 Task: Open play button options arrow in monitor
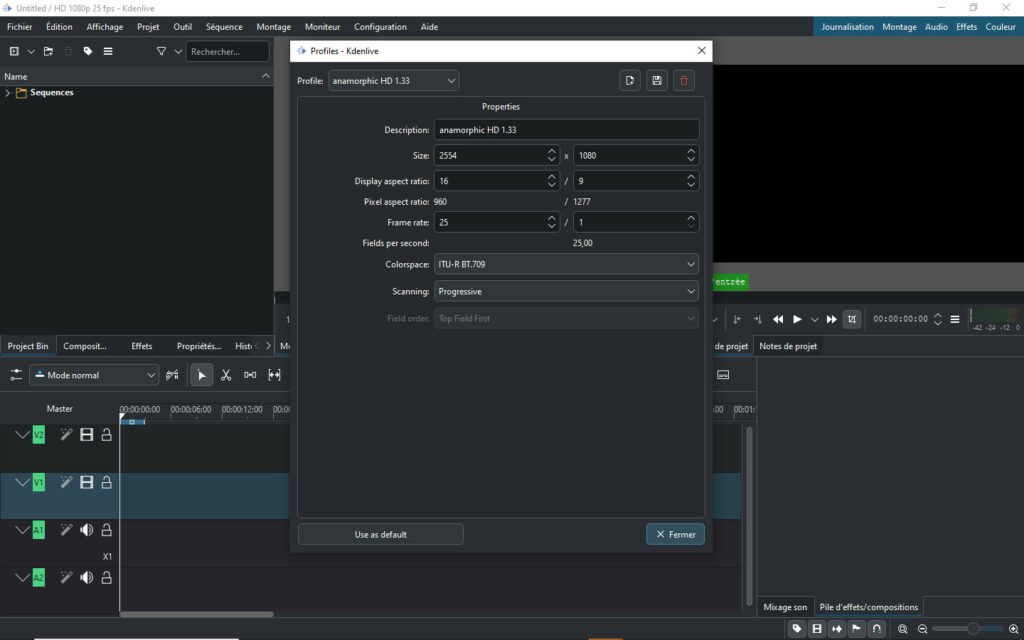pos(814,319)
